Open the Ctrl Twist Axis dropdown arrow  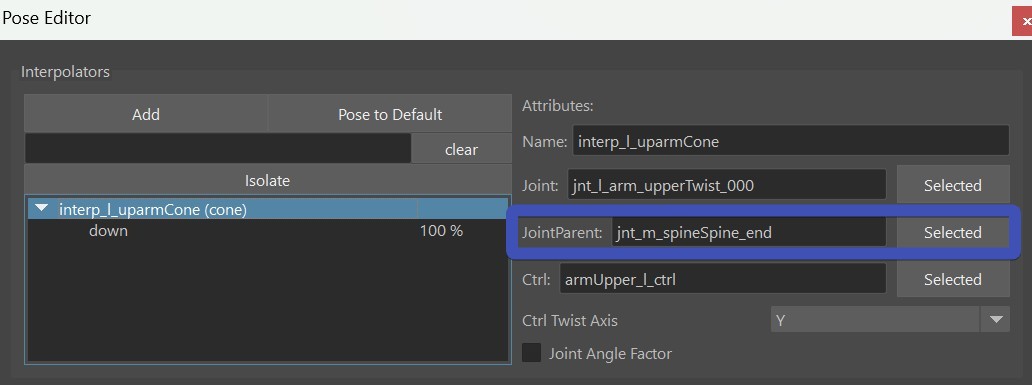pos(995,320)
